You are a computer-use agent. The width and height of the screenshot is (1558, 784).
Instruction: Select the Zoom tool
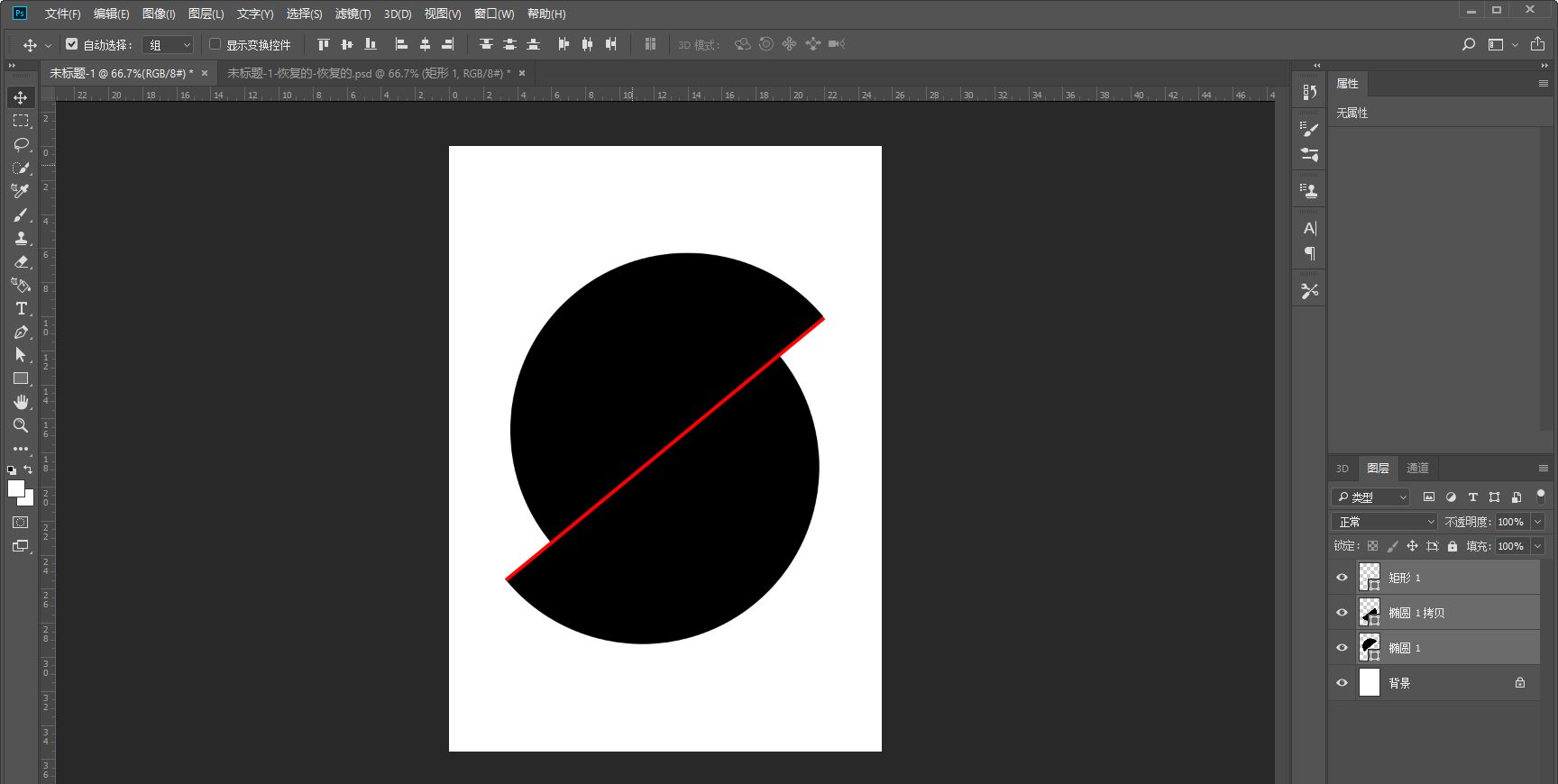click(21, 425)
